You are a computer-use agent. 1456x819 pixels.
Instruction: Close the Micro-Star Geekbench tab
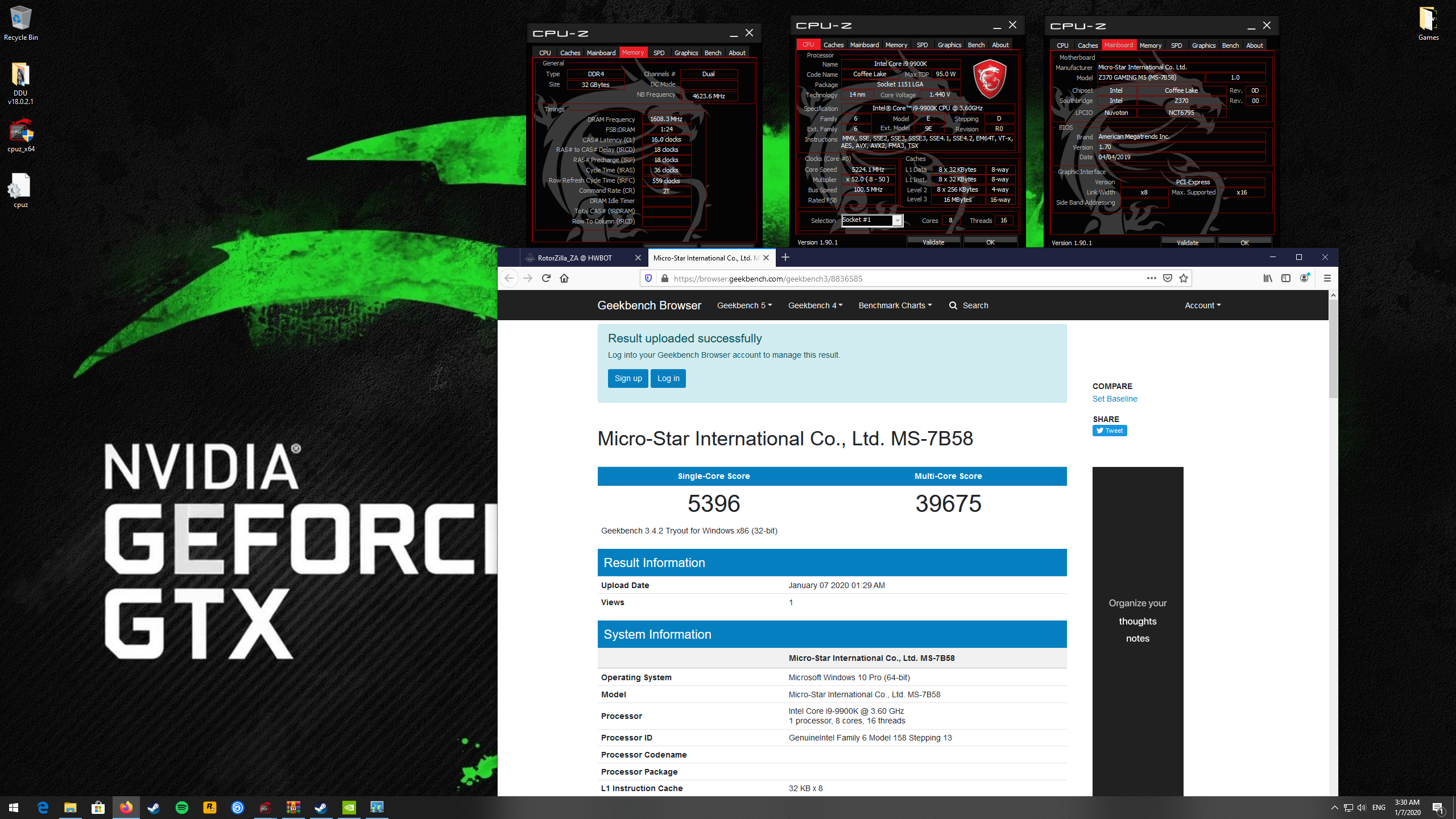click(x=766, y=258)
